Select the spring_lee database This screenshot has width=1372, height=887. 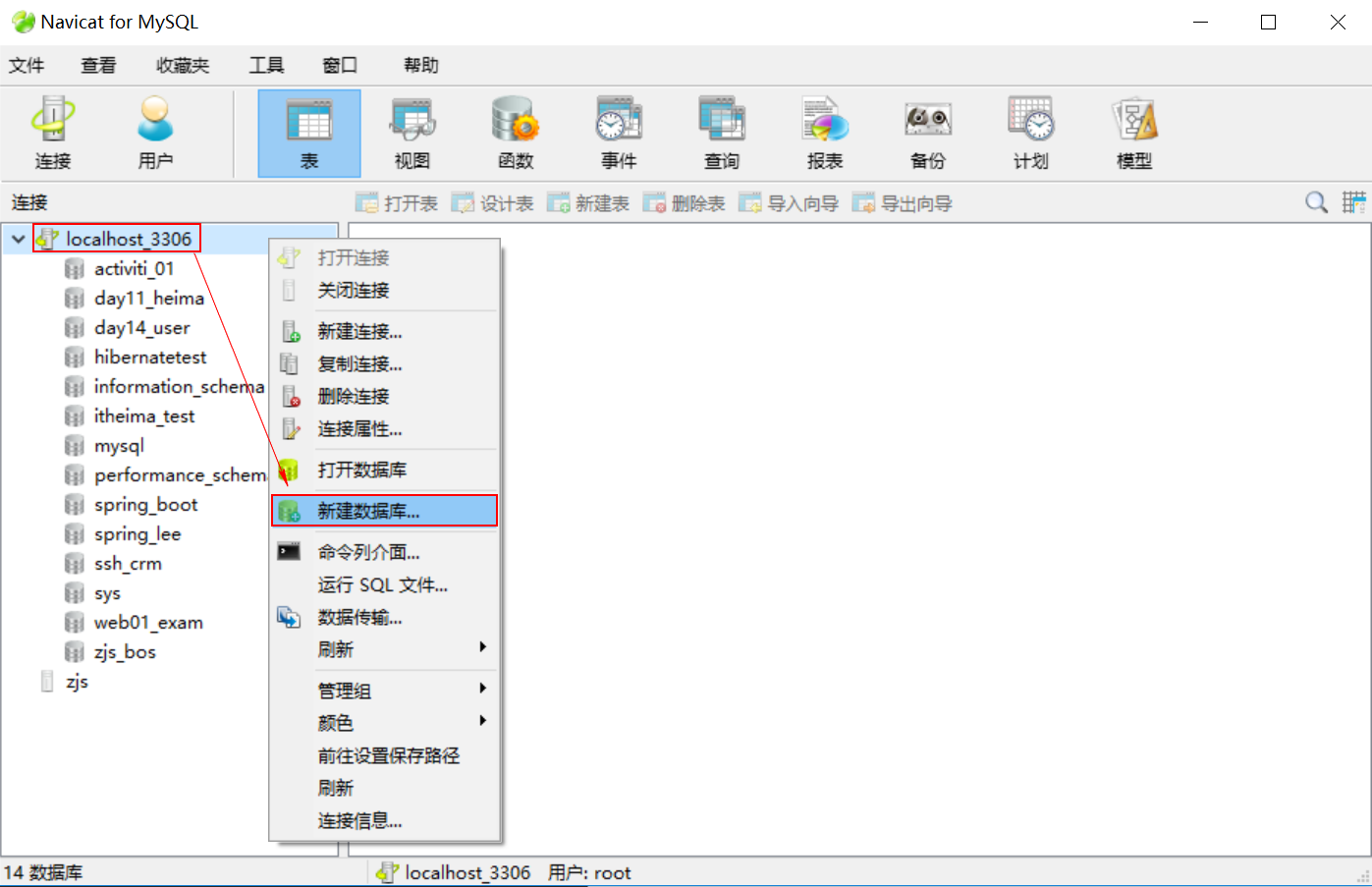(x=137, y=533)
